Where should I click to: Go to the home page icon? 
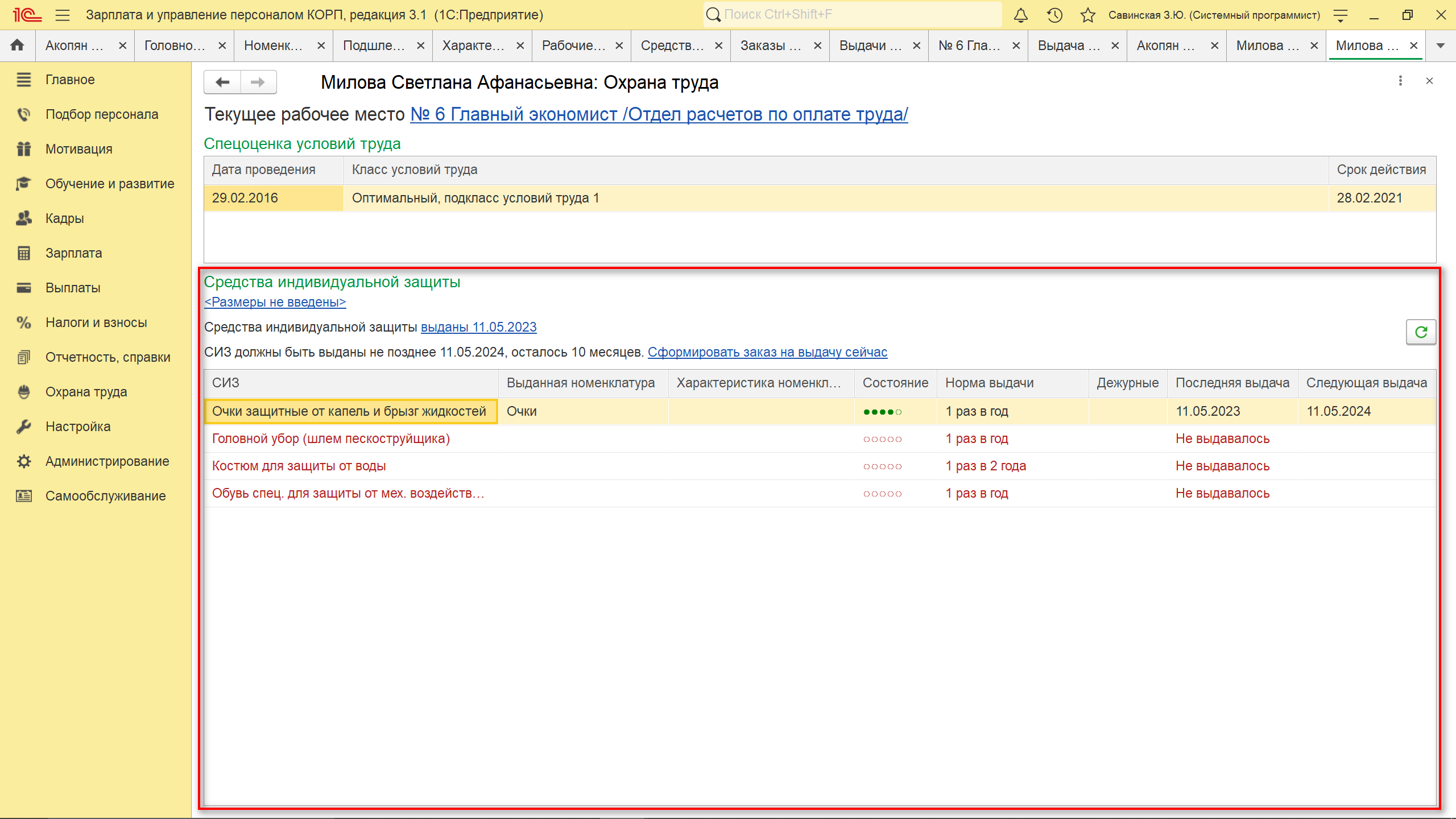tap(17, 45)
